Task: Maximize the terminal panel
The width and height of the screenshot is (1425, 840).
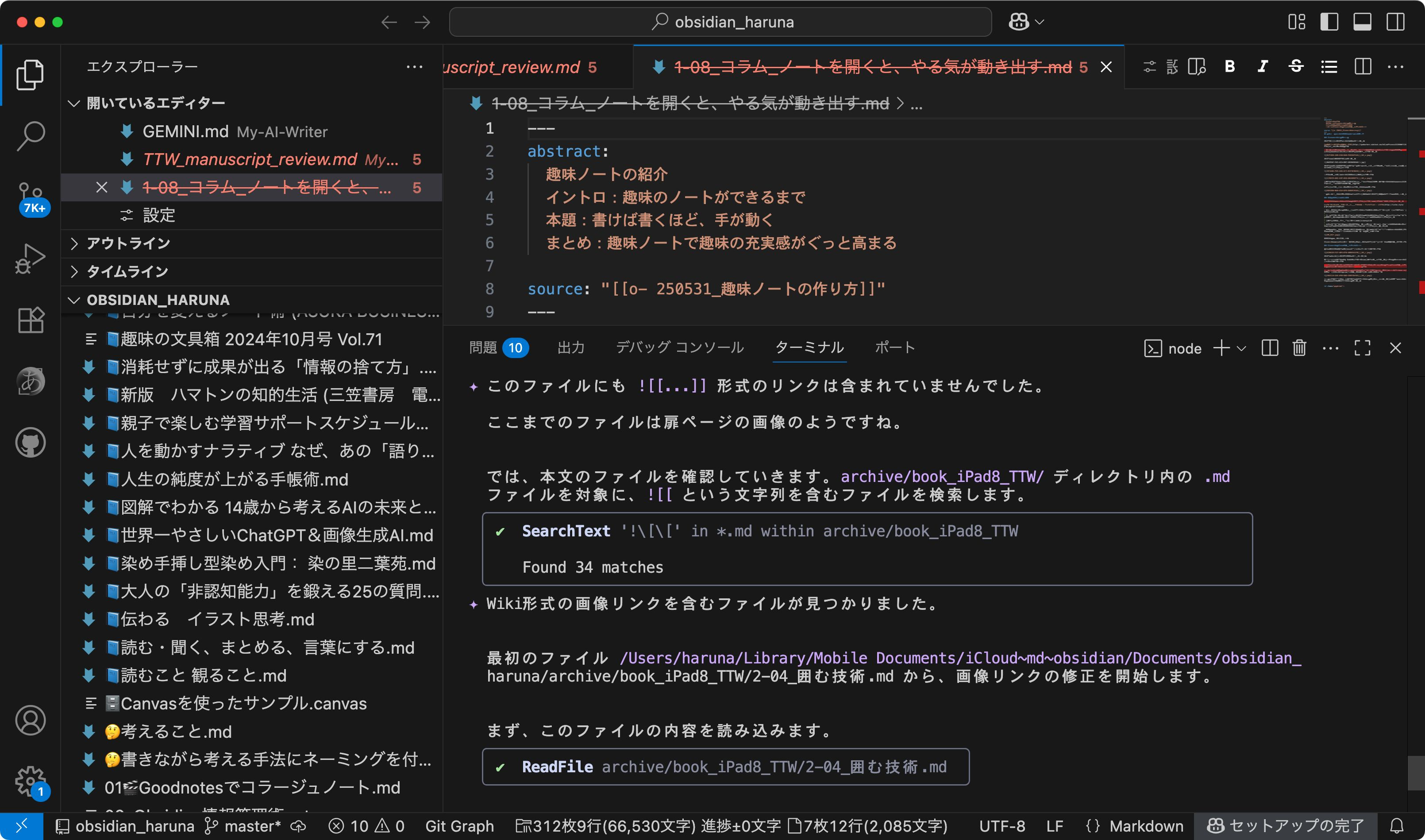Action: (x=1362, y=348)
